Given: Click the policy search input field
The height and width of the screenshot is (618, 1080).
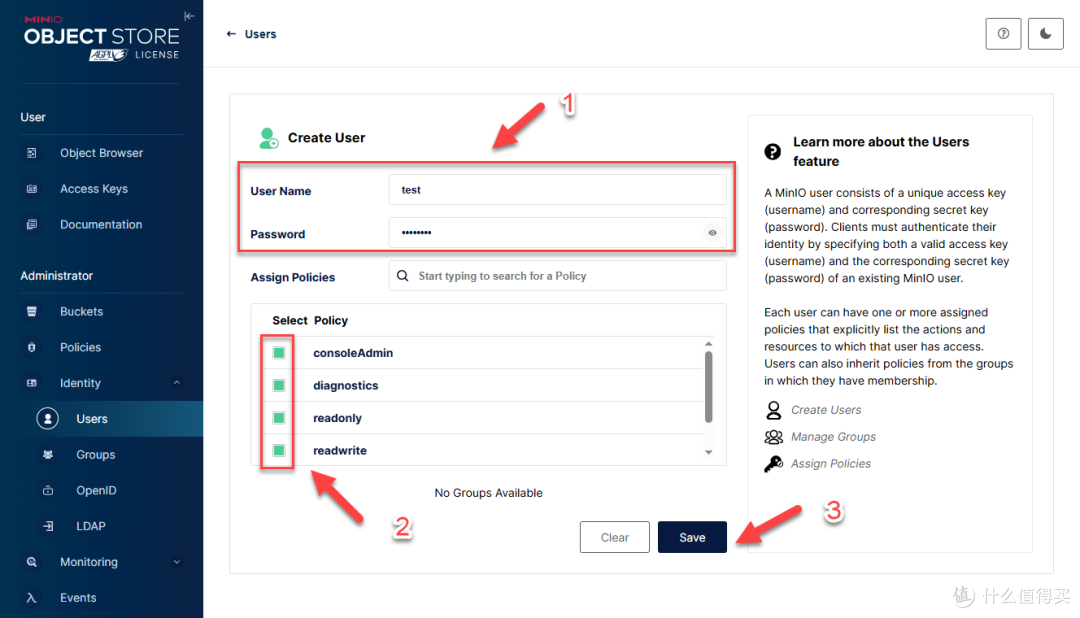Looking at the screenshot, I should tap(557, 276).
